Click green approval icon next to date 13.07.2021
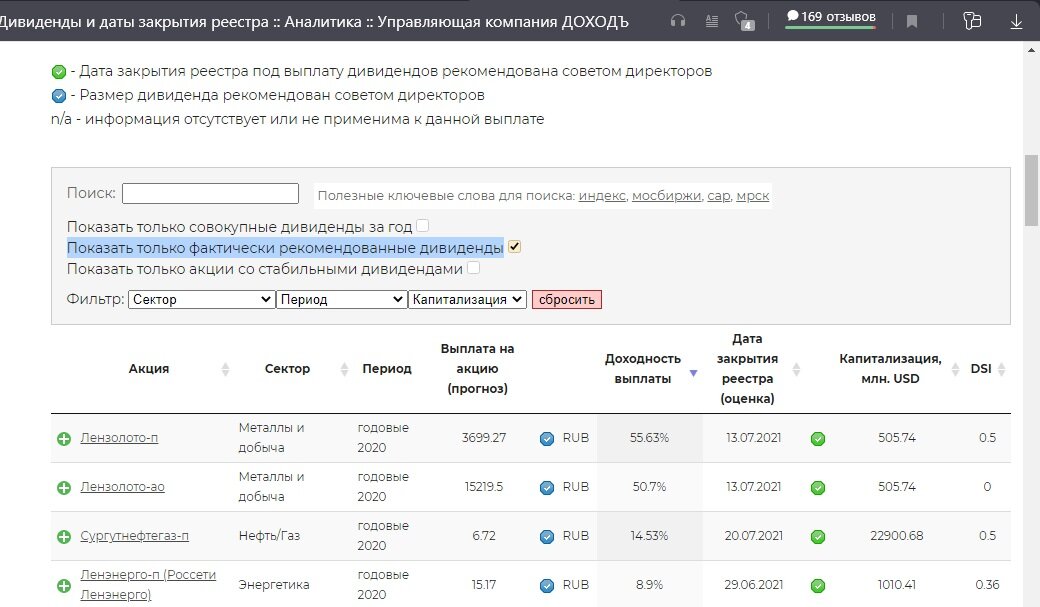The image size is (1040, 607). click(818, 438)
